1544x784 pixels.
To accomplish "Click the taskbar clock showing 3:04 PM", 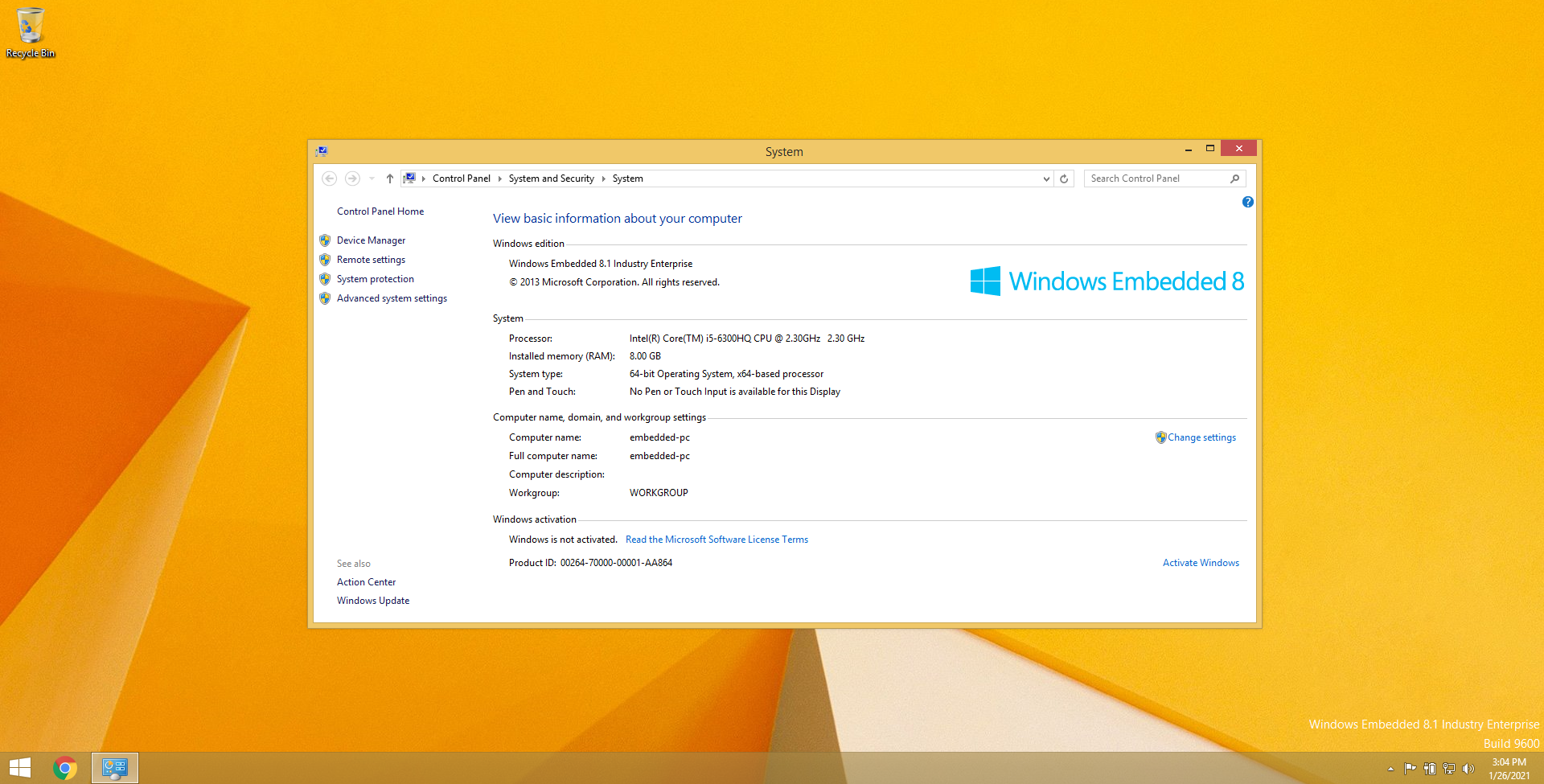I will click(x=1509, y=769).
